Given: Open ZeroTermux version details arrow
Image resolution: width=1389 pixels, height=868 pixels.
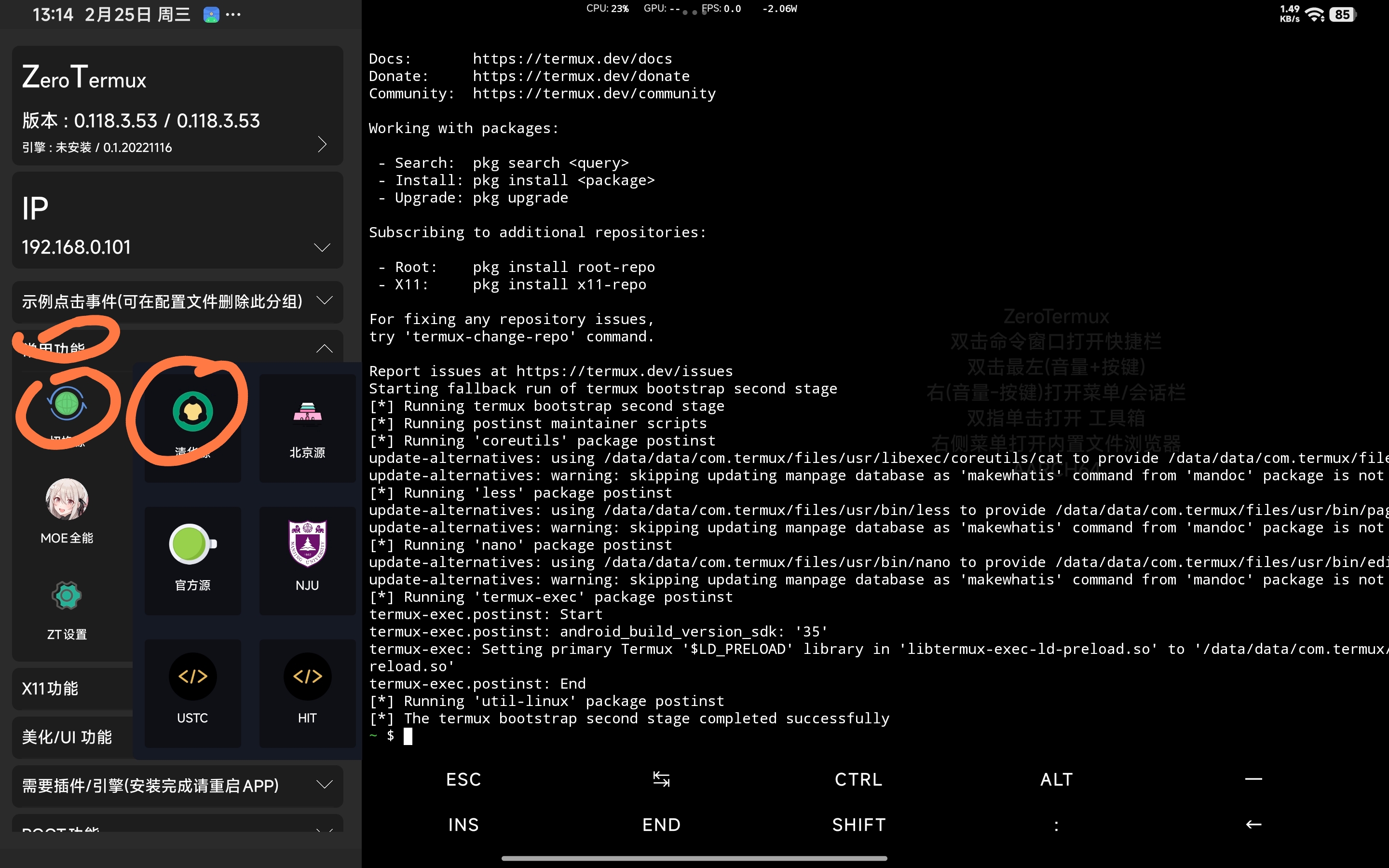Looking at the screenshot, I should coord(322,144).
